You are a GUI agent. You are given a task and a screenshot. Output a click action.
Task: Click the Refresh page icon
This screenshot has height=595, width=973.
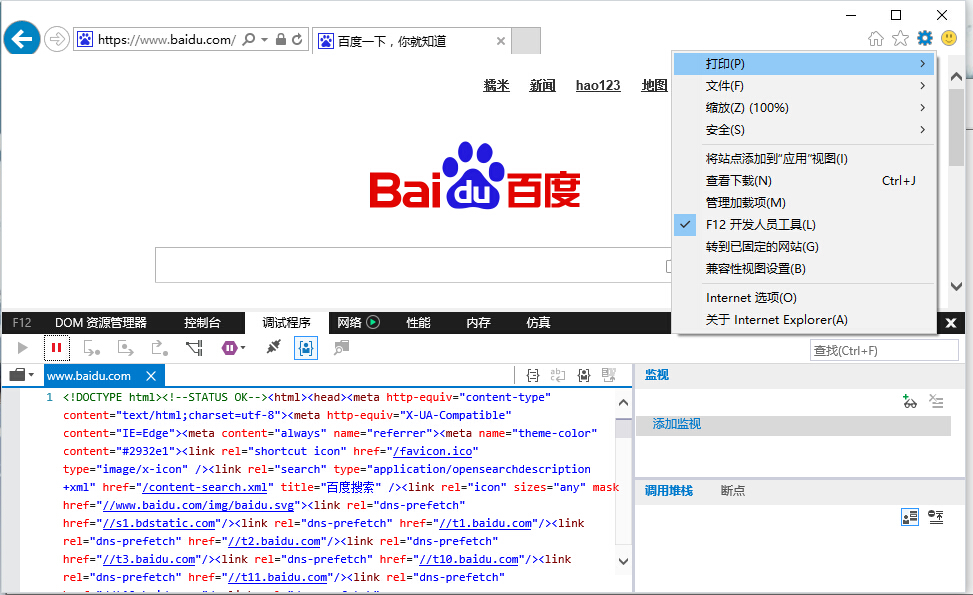click(297, 39)
